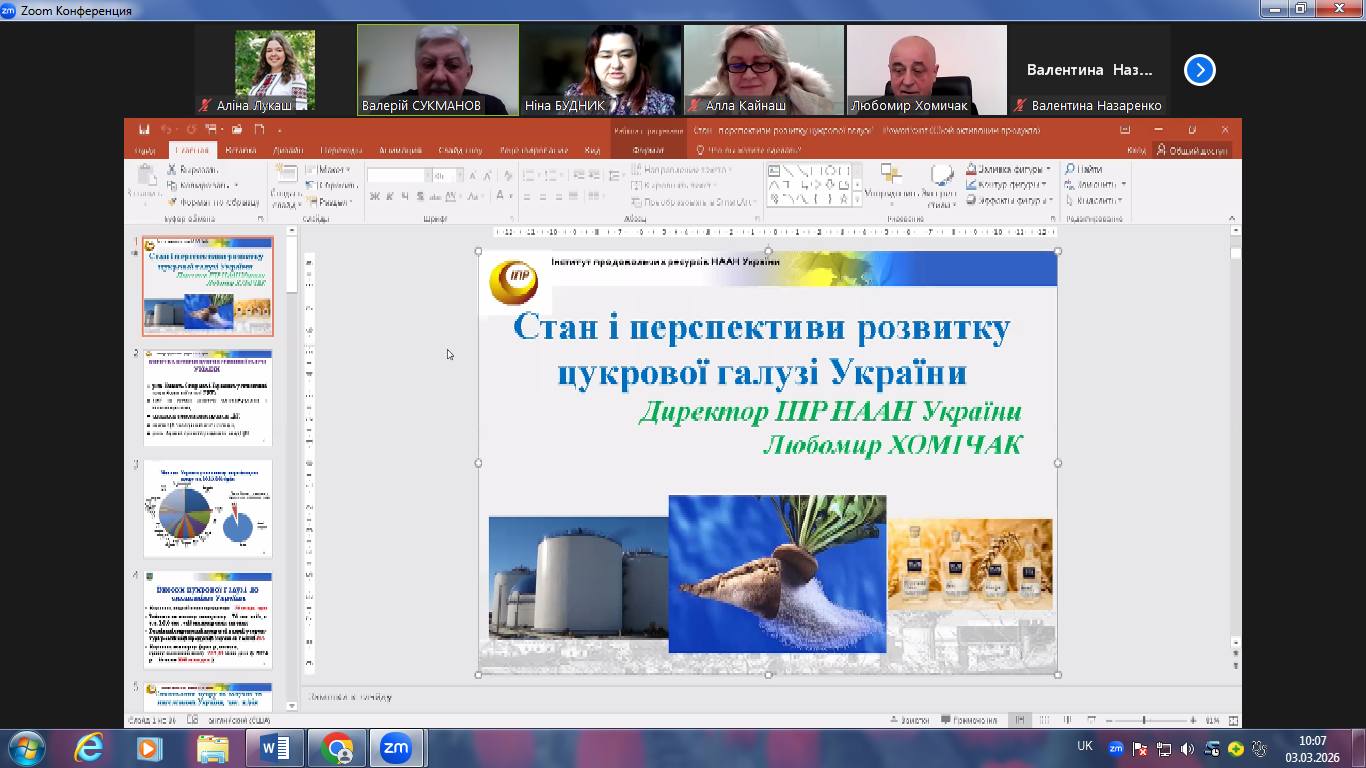Toggle bold text formatting
The height and width of the screenshot is (768, 1366).
374,197
